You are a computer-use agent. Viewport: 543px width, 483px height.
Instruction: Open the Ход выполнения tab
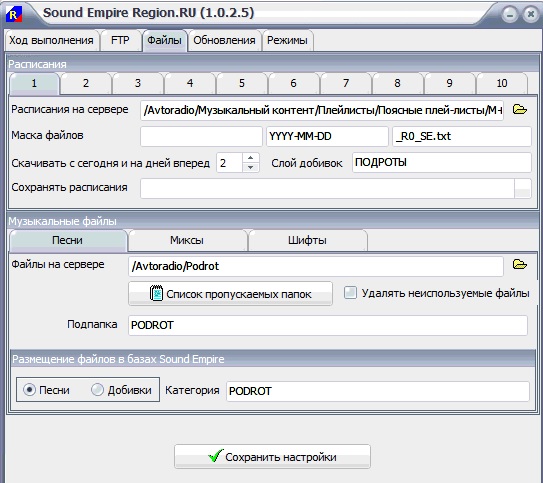(x=51, y=41)
